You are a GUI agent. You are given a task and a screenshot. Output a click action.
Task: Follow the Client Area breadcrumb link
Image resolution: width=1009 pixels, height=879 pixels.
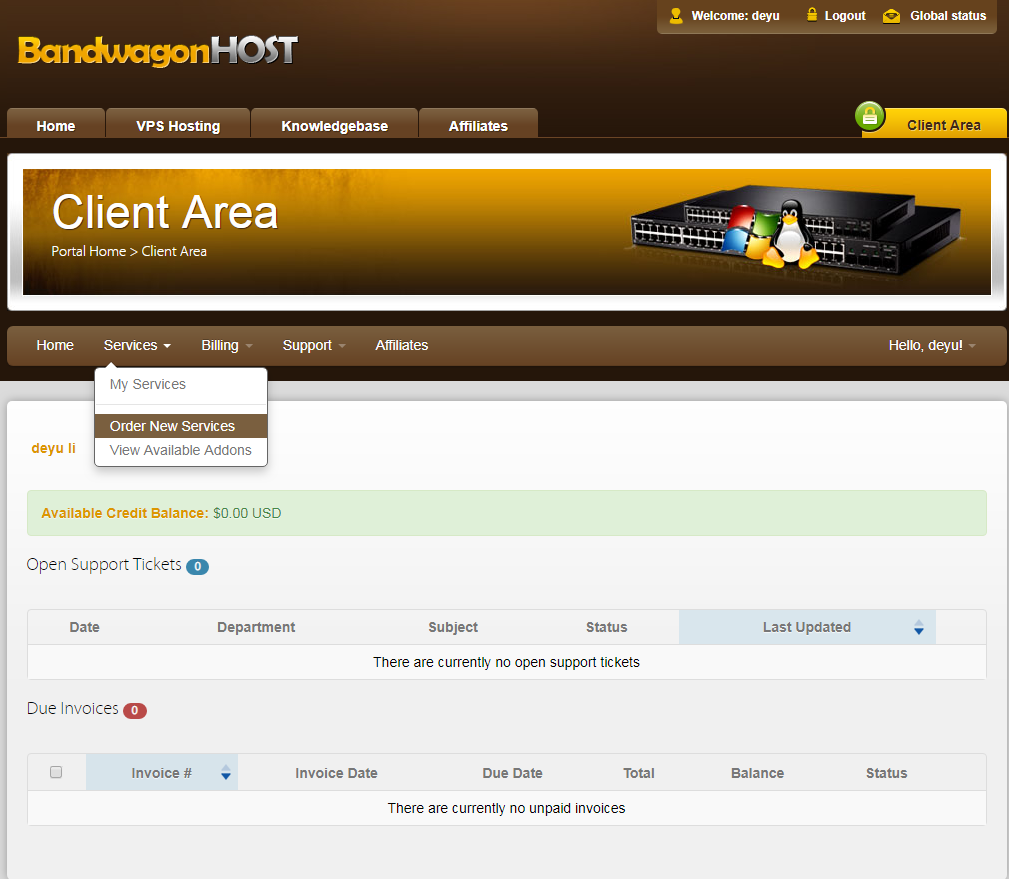174,252
